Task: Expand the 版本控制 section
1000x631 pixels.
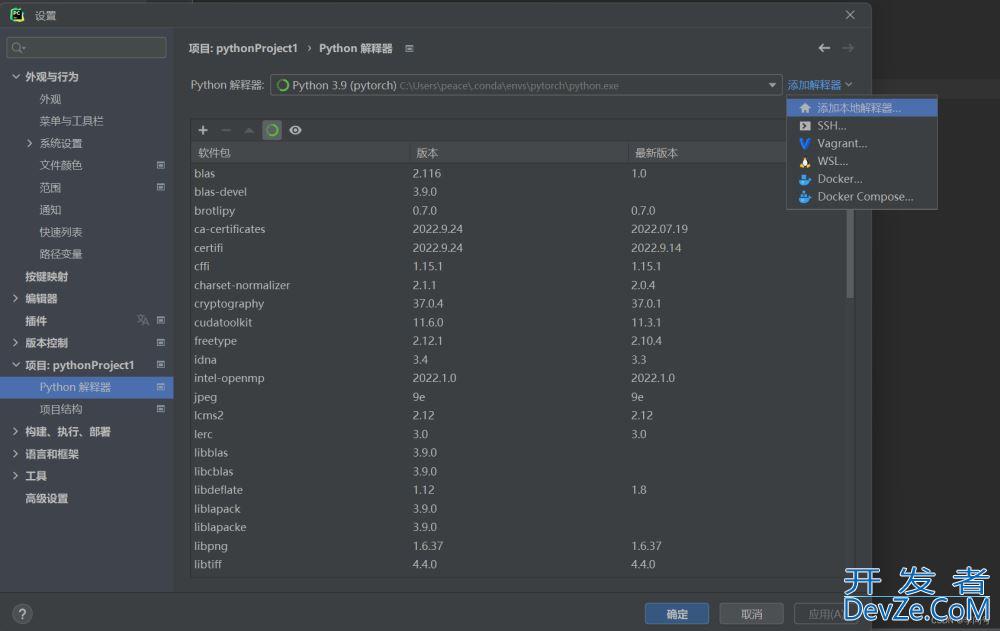Action: pyautogui.click(x=16, y=343)
